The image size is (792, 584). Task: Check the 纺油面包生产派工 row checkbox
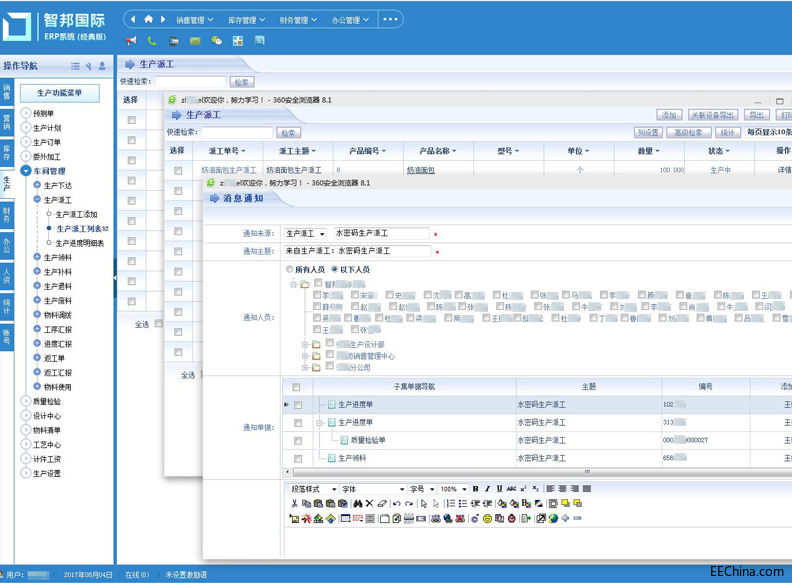(x=178, y=171)
